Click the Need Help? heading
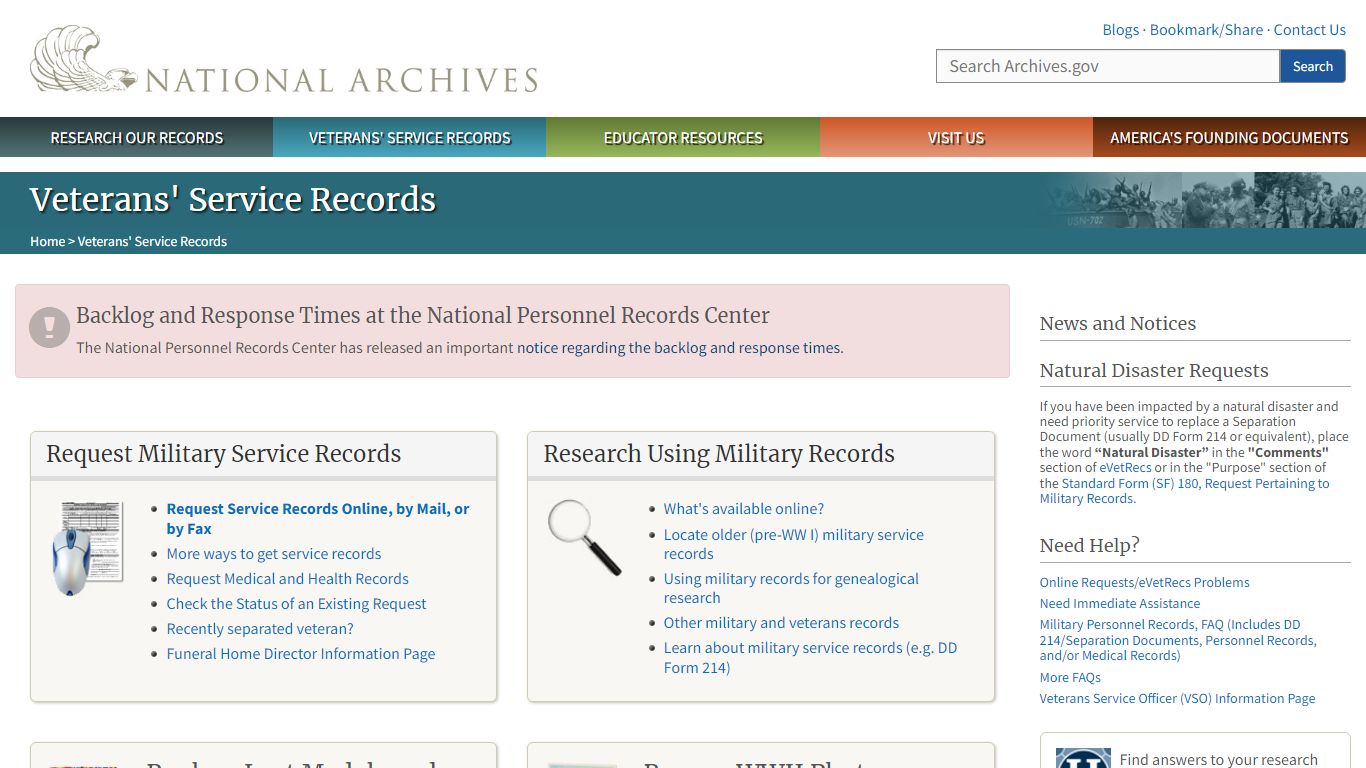Screen dimensions: 1366x768 click(x=1090, y=546)
